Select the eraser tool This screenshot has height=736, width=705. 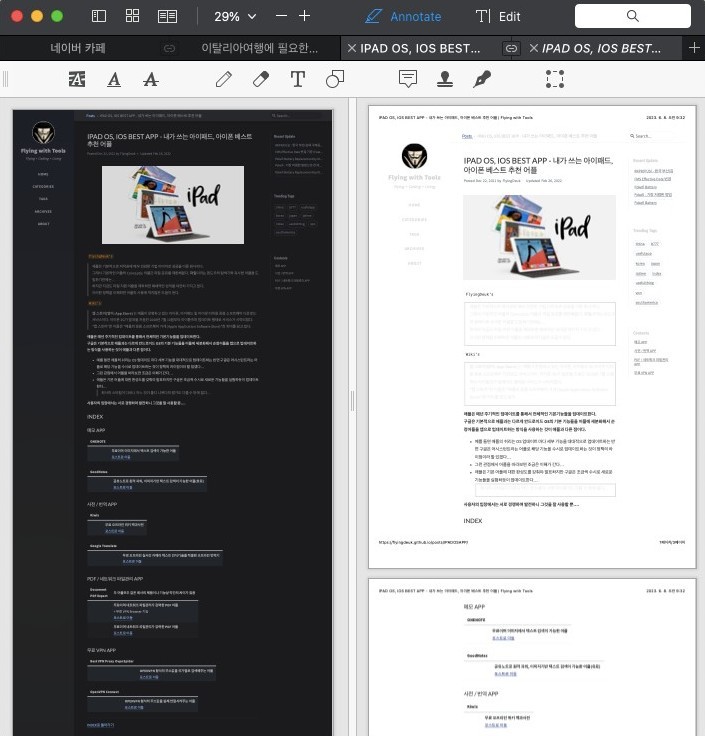(x=261, y=79)
